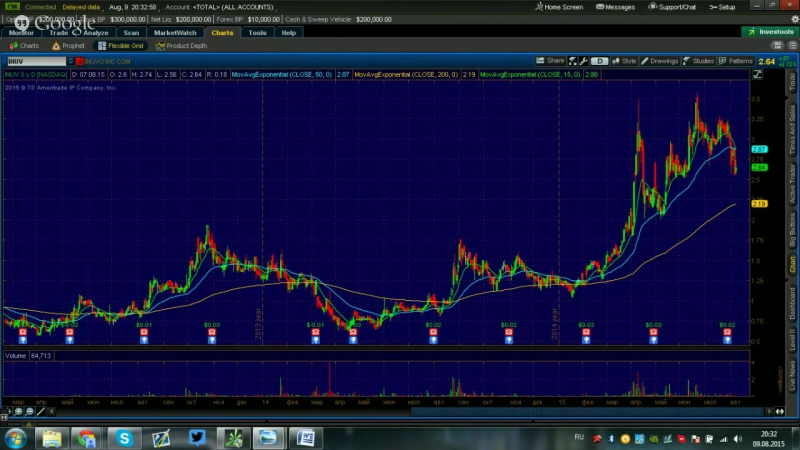Toggle Times And Sales side panel
The height and width of the screenshot is (450, 800).
click(x=792, y=130)
